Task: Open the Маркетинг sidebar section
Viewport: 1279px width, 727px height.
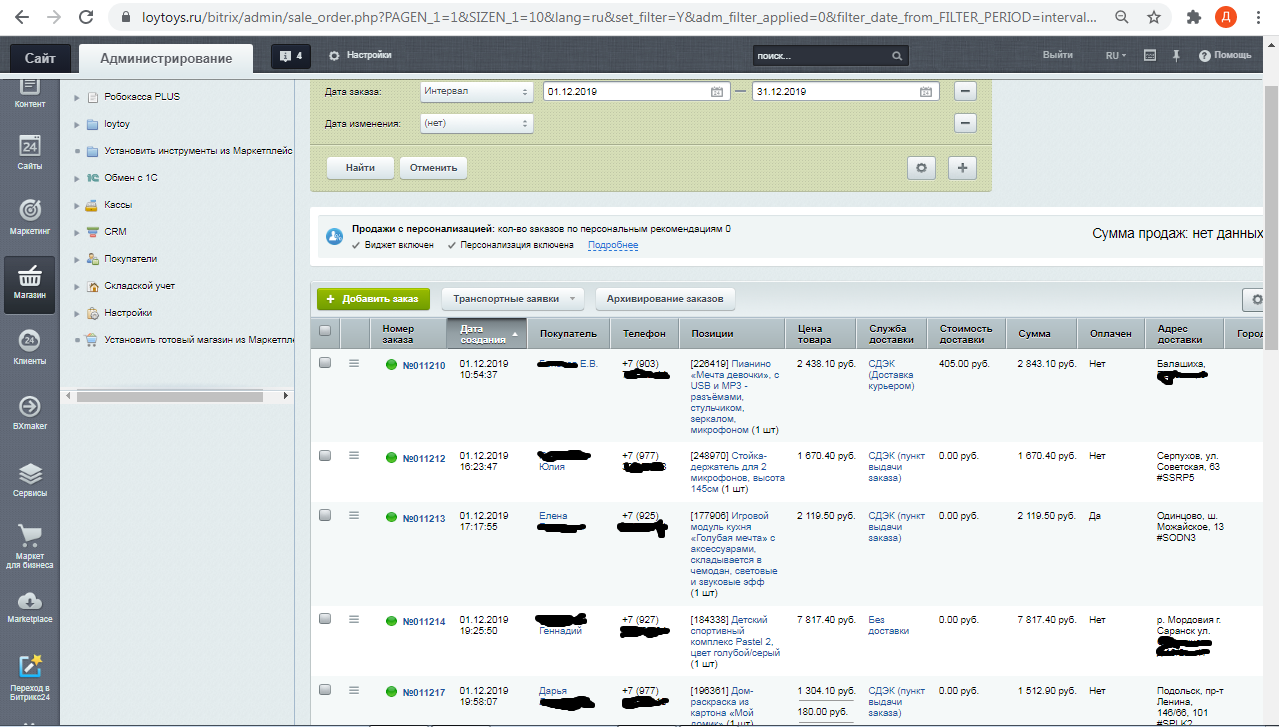Action: point(30,217)
